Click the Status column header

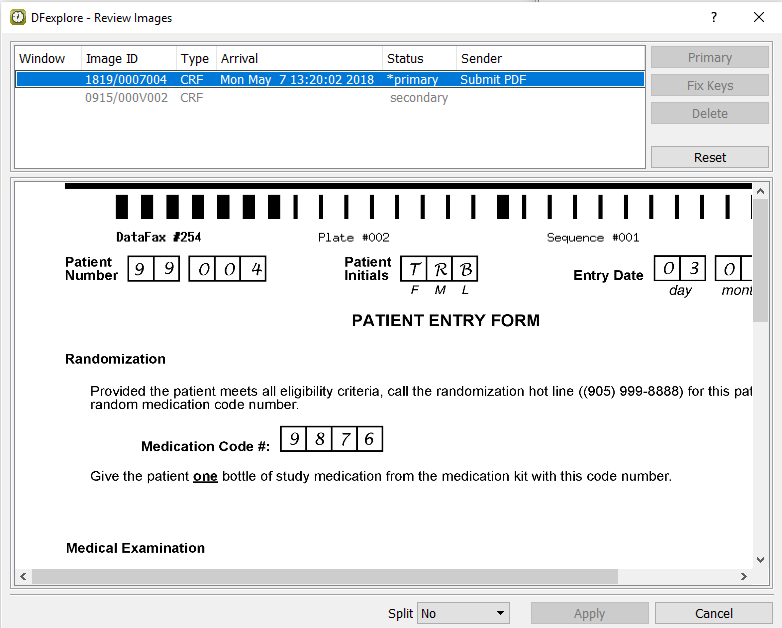click(419, 58)
